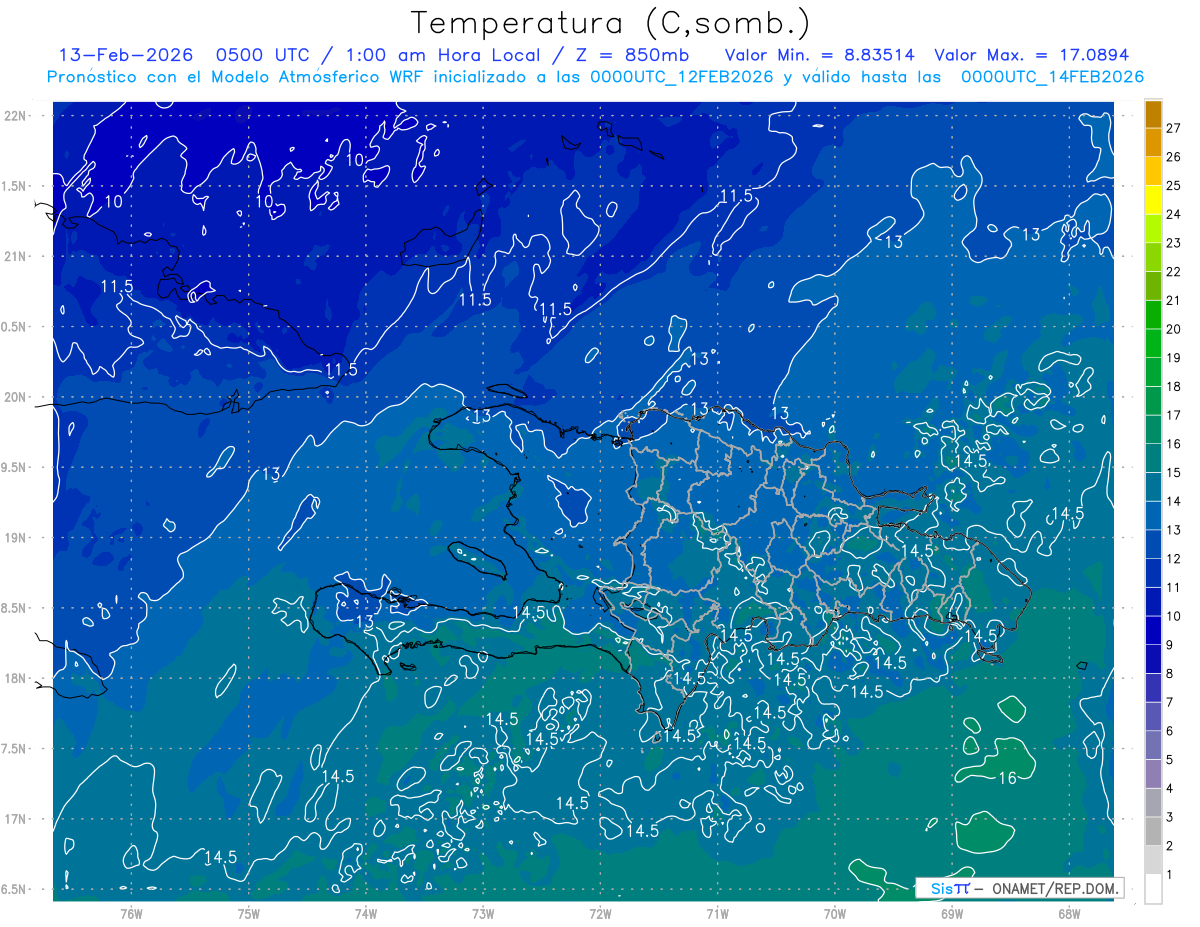
Task: Click the '1' color scale label
Action: [x=1170, y=875]
